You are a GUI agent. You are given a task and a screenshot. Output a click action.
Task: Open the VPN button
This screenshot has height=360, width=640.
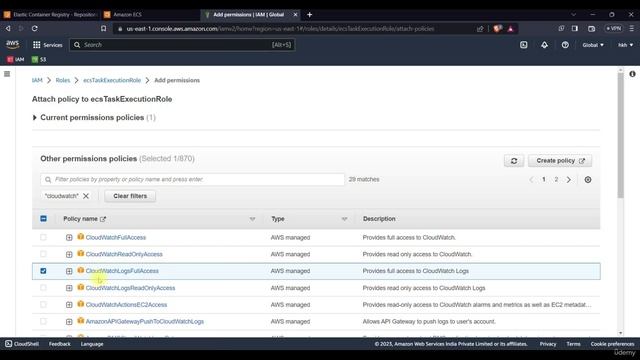click(x=613, y=29)
